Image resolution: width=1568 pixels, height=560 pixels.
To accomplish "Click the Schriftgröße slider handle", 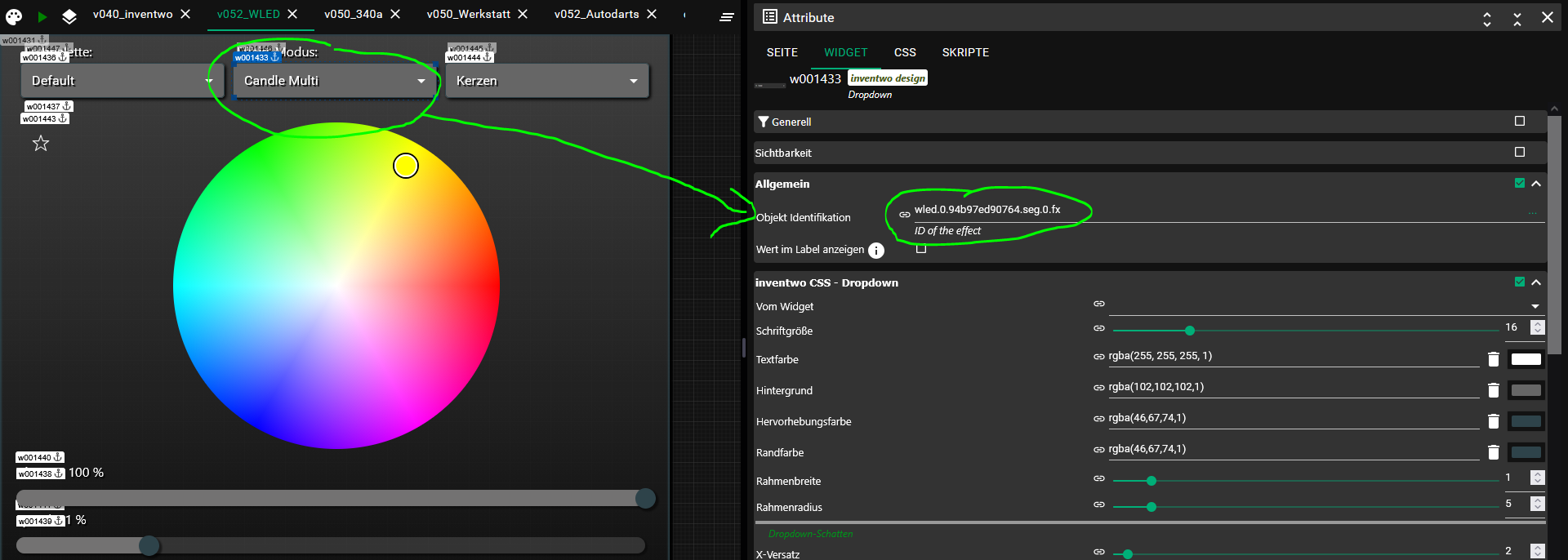I will pos(1190,331).
